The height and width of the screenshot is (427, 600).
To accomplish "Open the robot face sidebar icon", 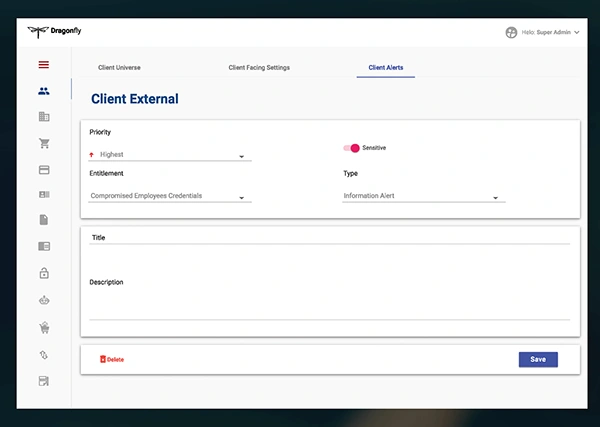I will [44, 300].
